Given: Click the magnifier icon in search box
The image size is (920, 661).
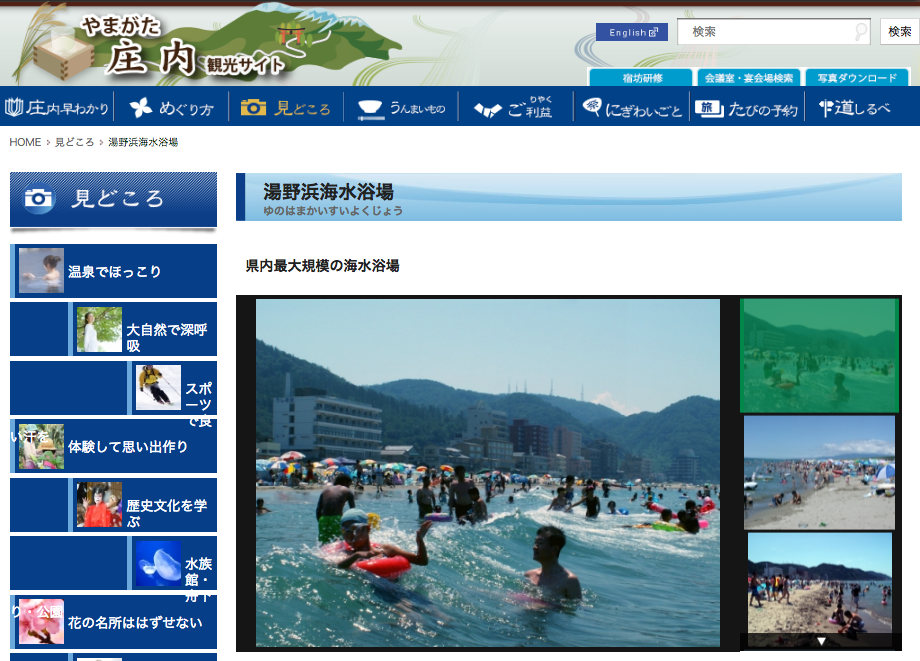Looking at the screenshot, I should point(860,32).
